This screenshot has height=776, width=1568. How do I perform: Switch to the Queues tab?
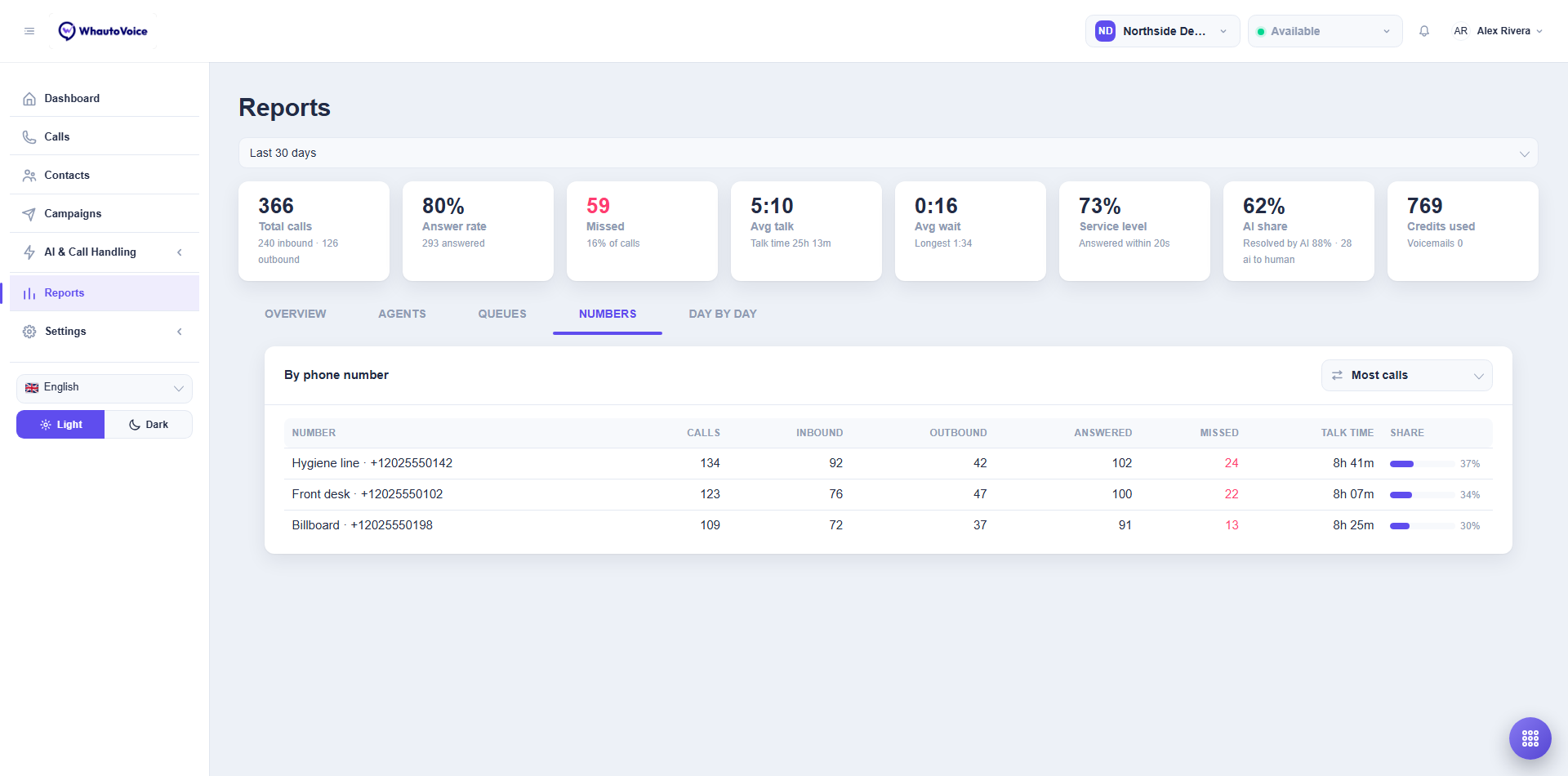pyautogui.click(x=502, y=314)
